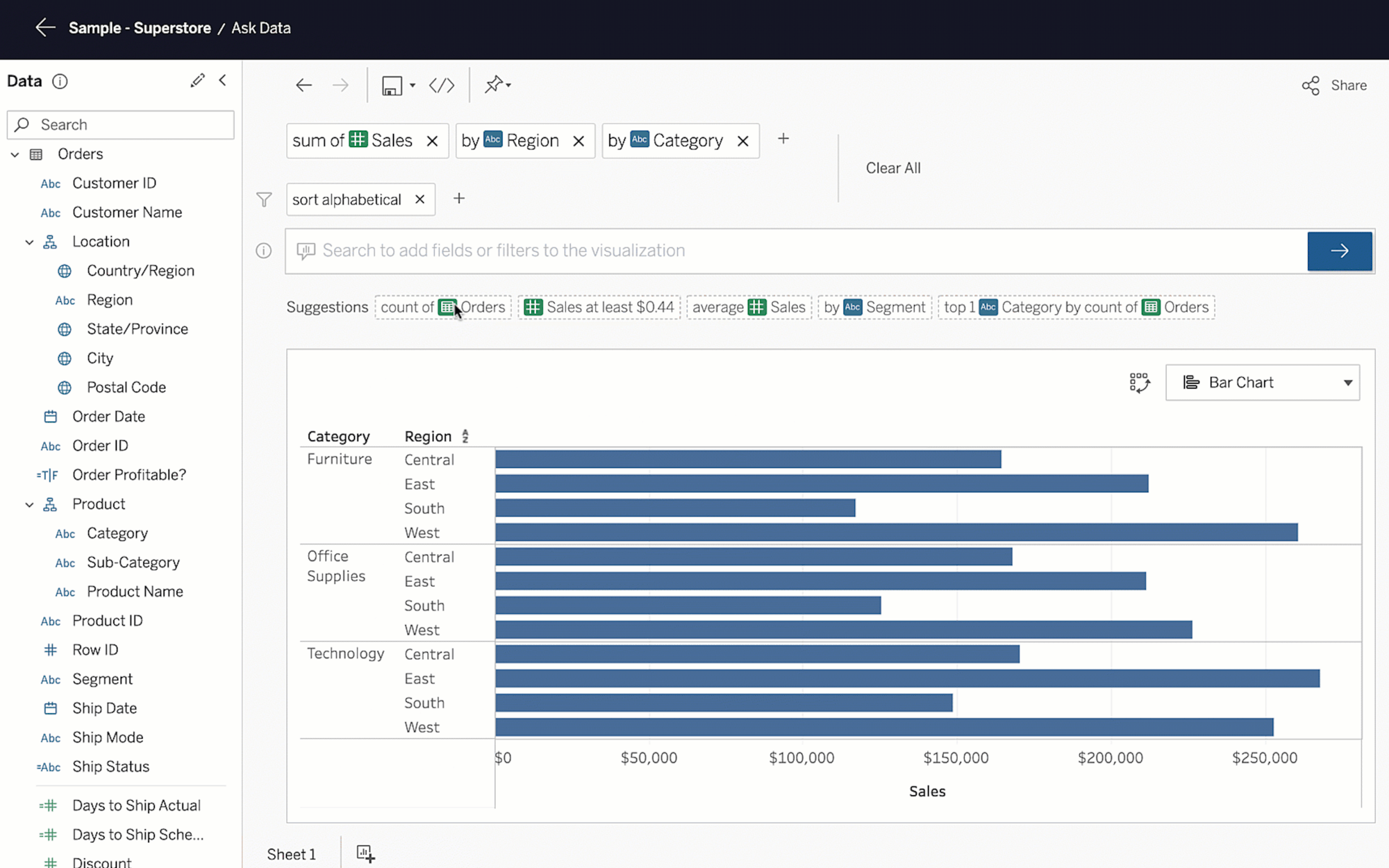The height and width of the screenshot is (868, 1389).
Task: Open the embed code view
Action: (x=442, y=85)
